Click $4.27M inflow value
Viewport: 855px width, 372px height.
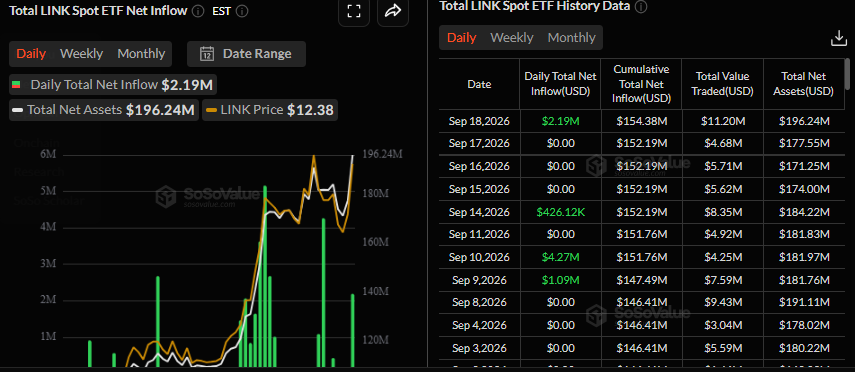tap(560, 257)
